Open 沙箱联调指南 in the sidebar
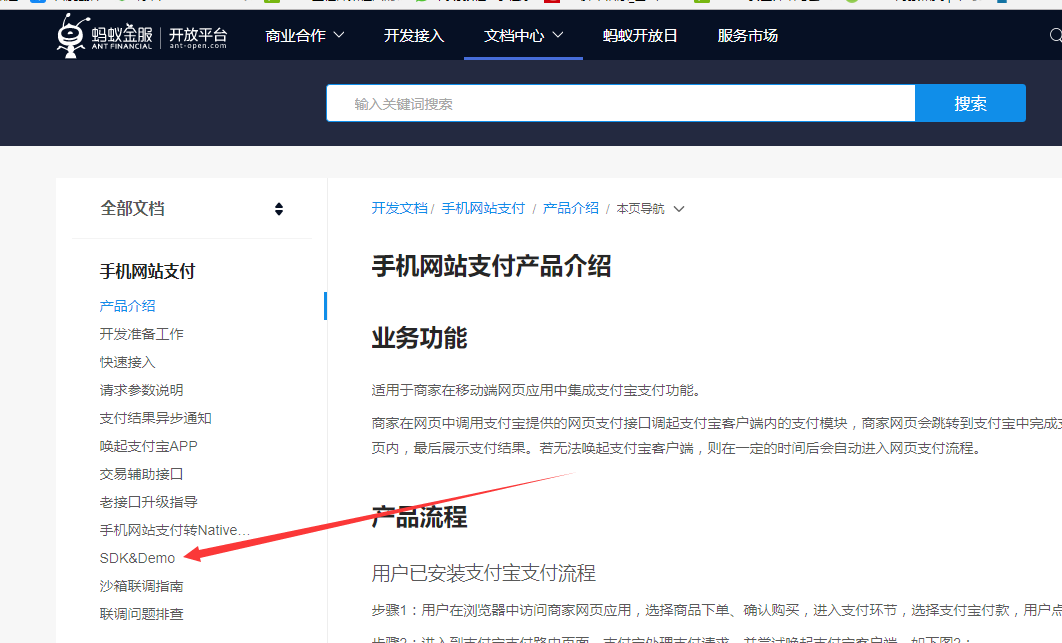The width and height of the screenshot is (1062, 643). click(142, 586)
